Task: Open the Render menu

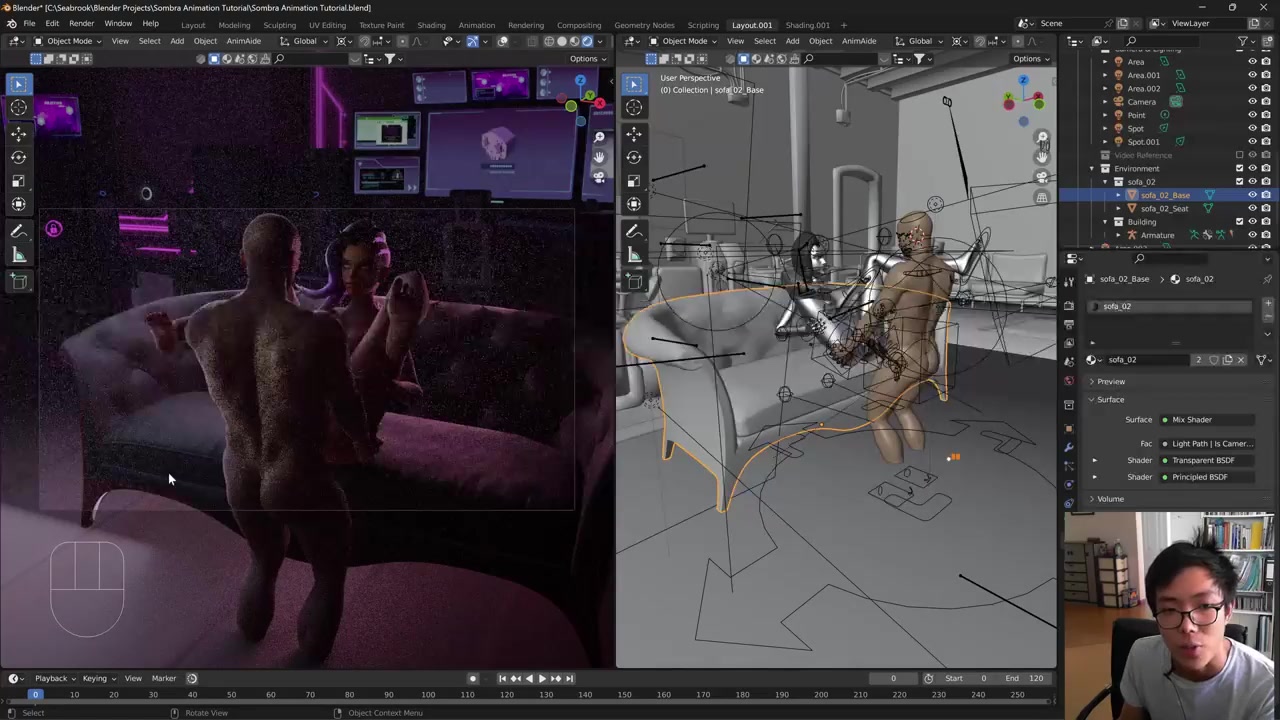Action: click(81, 23)
